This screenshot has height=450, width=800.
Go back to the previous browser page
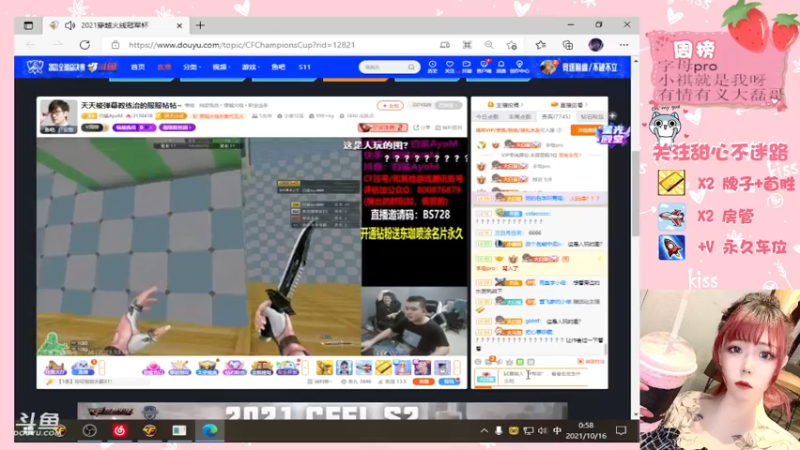pyautogui.click(x=31, y=45)
